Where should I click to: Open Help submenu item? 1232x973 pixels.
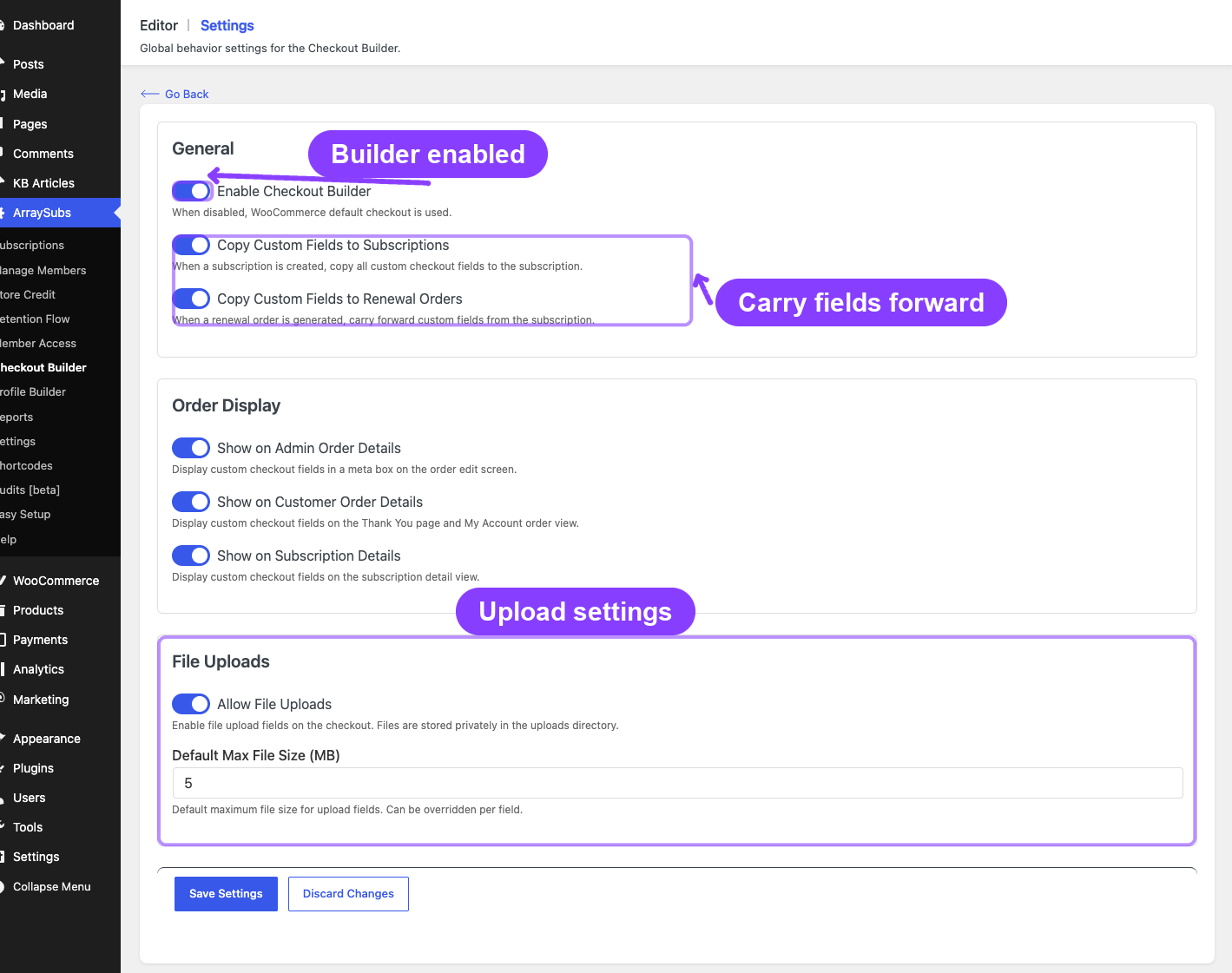click(x=60, y=539)
